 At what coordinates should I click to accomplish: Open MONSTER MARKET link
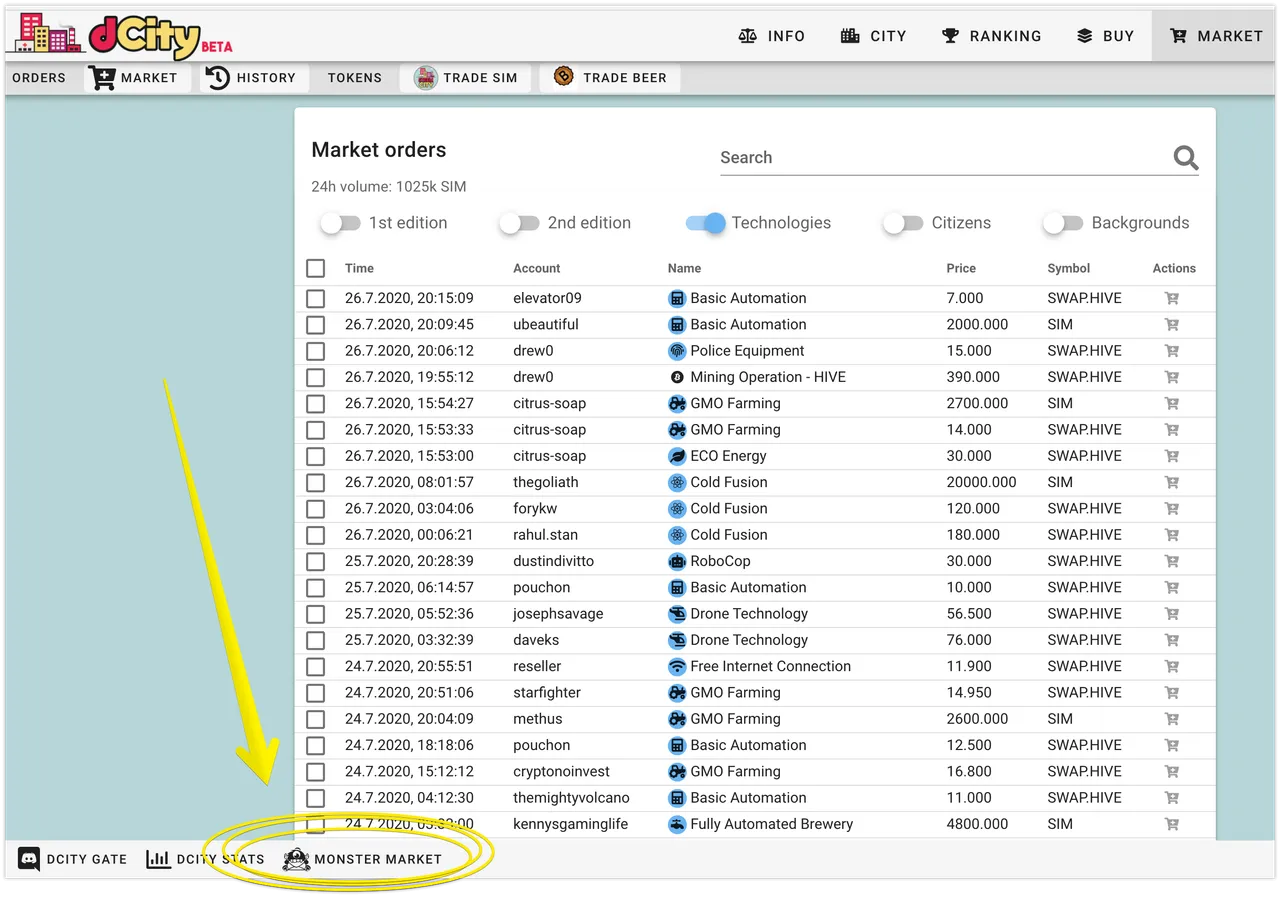(362, 859)
